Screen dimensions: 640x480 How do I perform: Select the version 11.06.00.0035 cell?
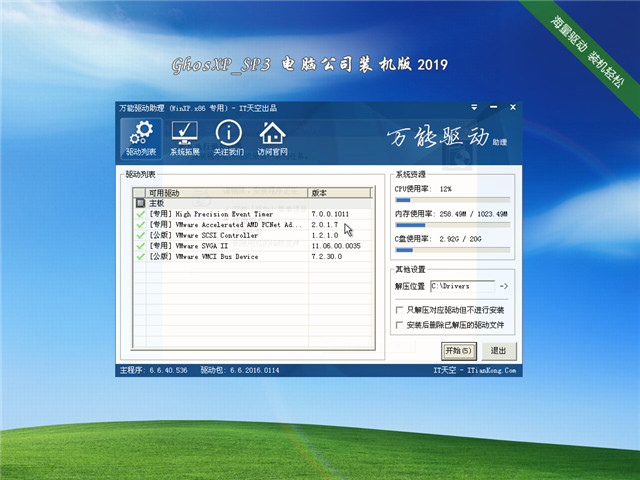pos(336,246)
